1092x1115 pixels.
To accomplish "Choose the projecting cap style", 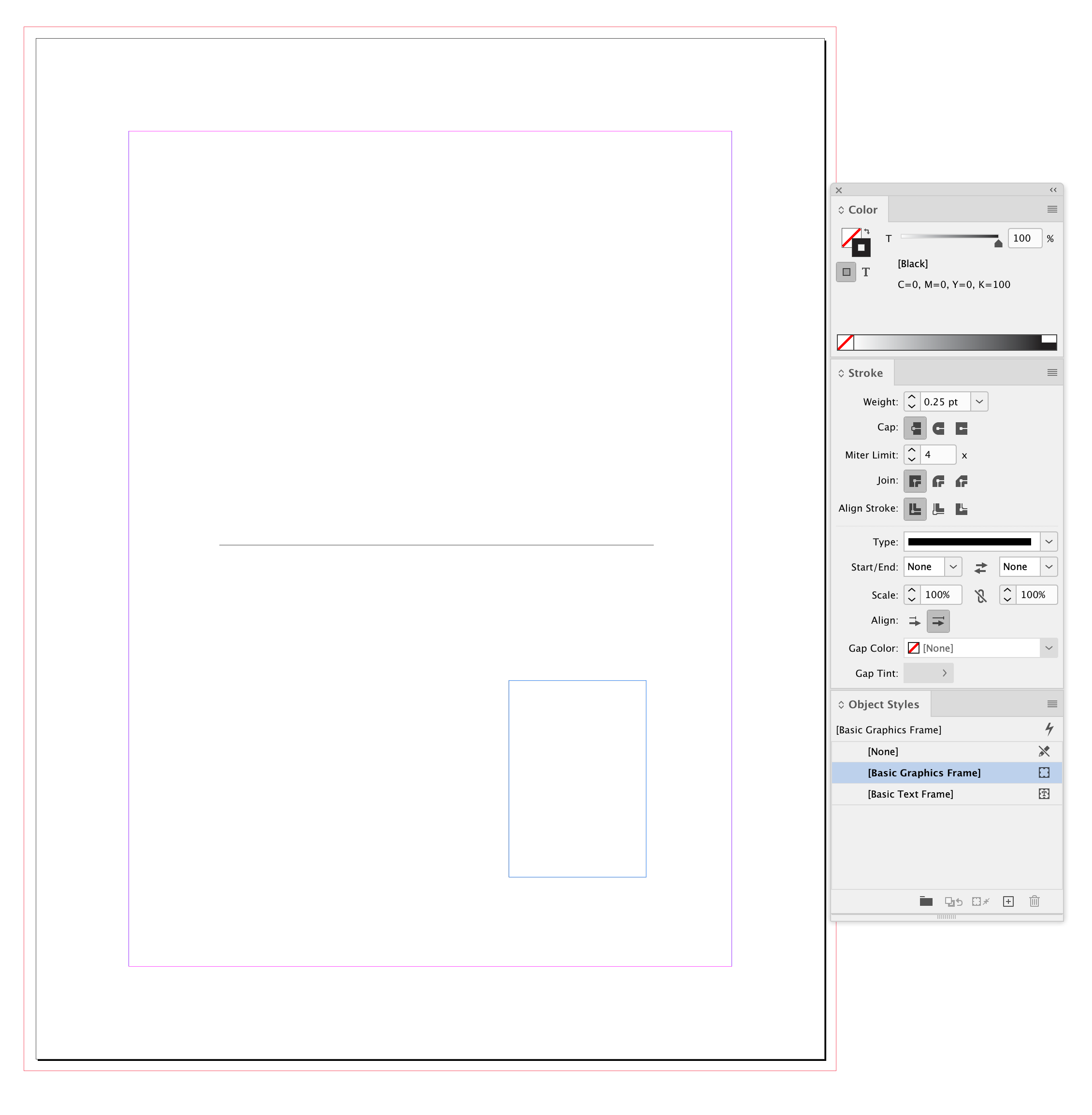I will (x=961, y=428).
